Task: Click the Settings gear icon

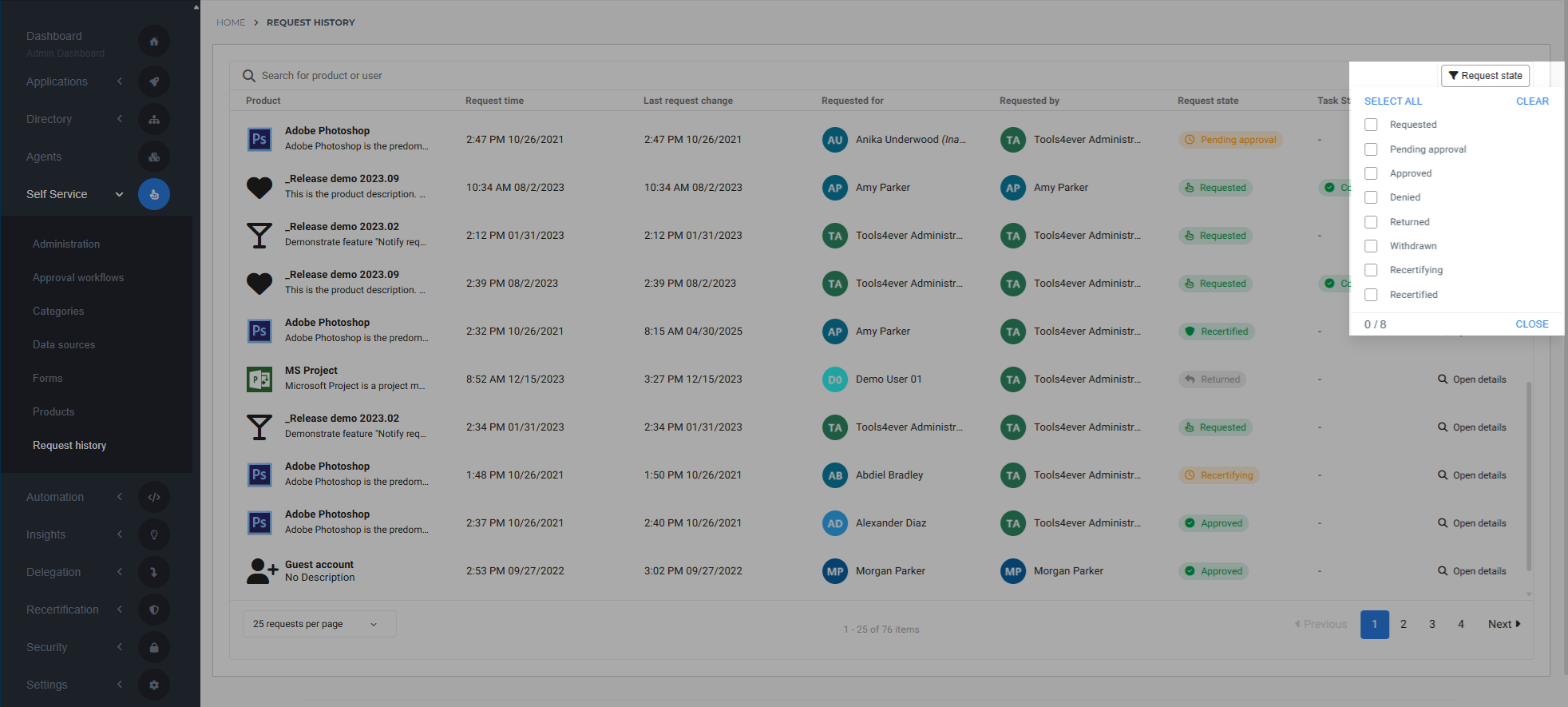Action: point(154,685)
